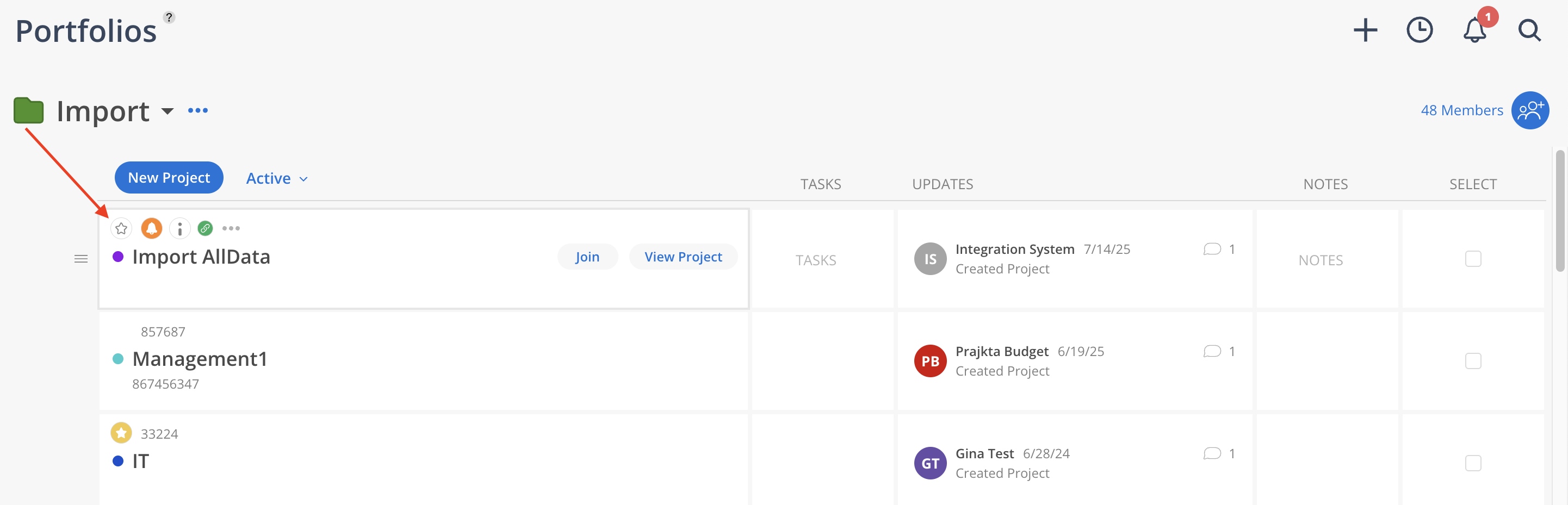Click blue color dot of IT project
Screen dimensions: 1568x505
coord(118,461)
